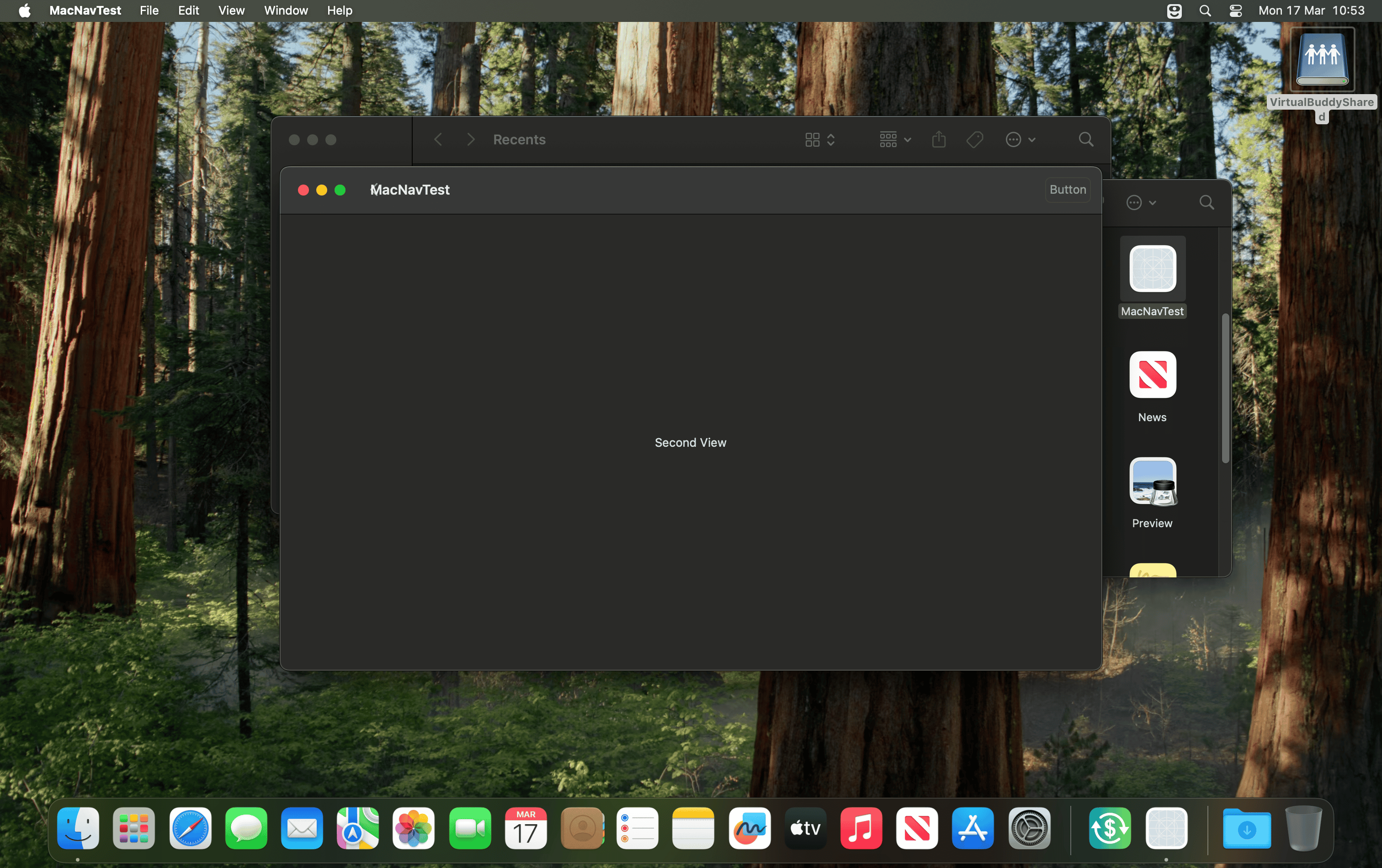Screen dimensions: 1382x868
Task: Open the Window menu
Action: [x=286, y=11]
